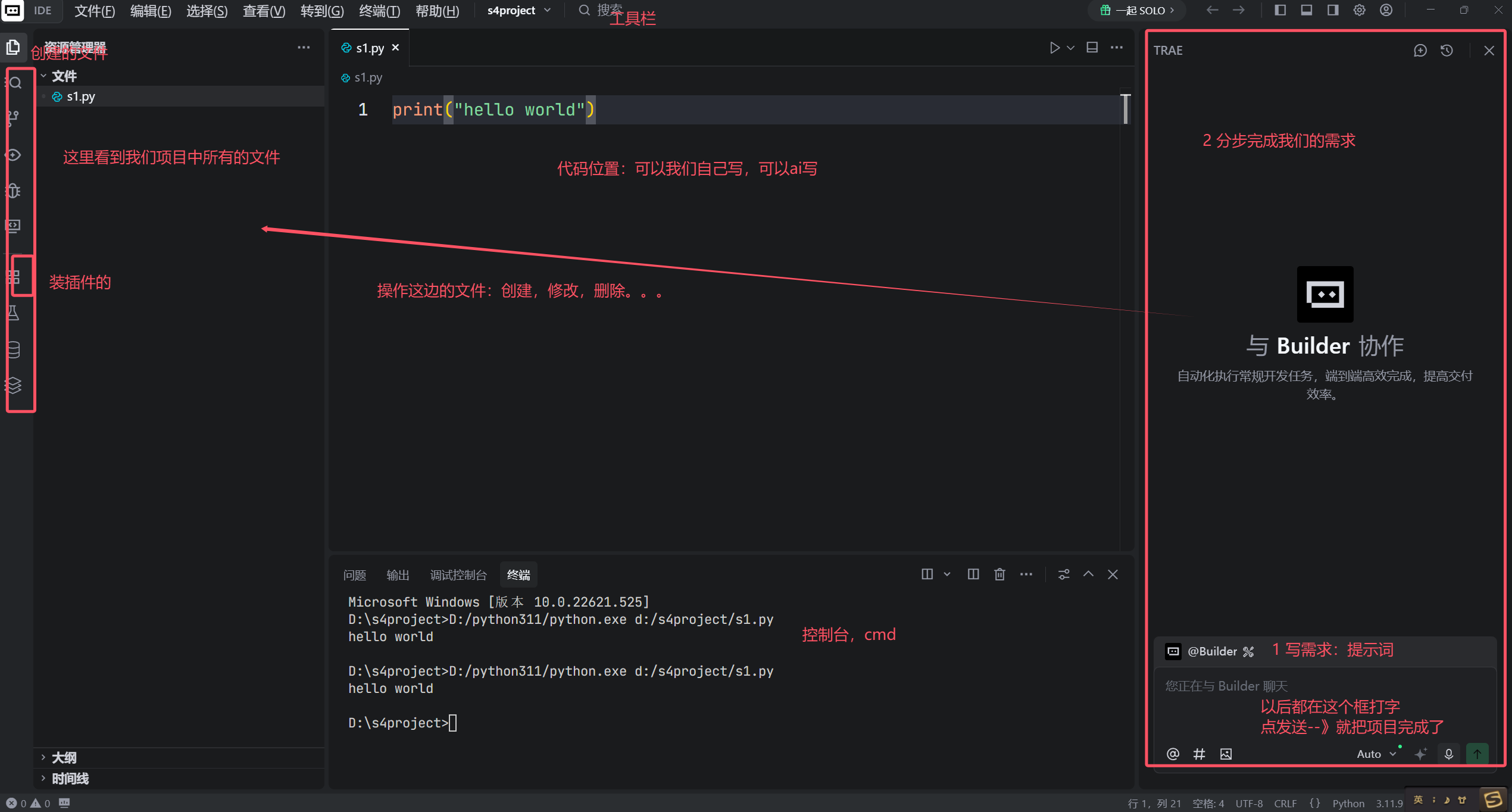Click the new chat icon in TRAE panel
Screen dimensions: 1512x812
(1420, 51)
